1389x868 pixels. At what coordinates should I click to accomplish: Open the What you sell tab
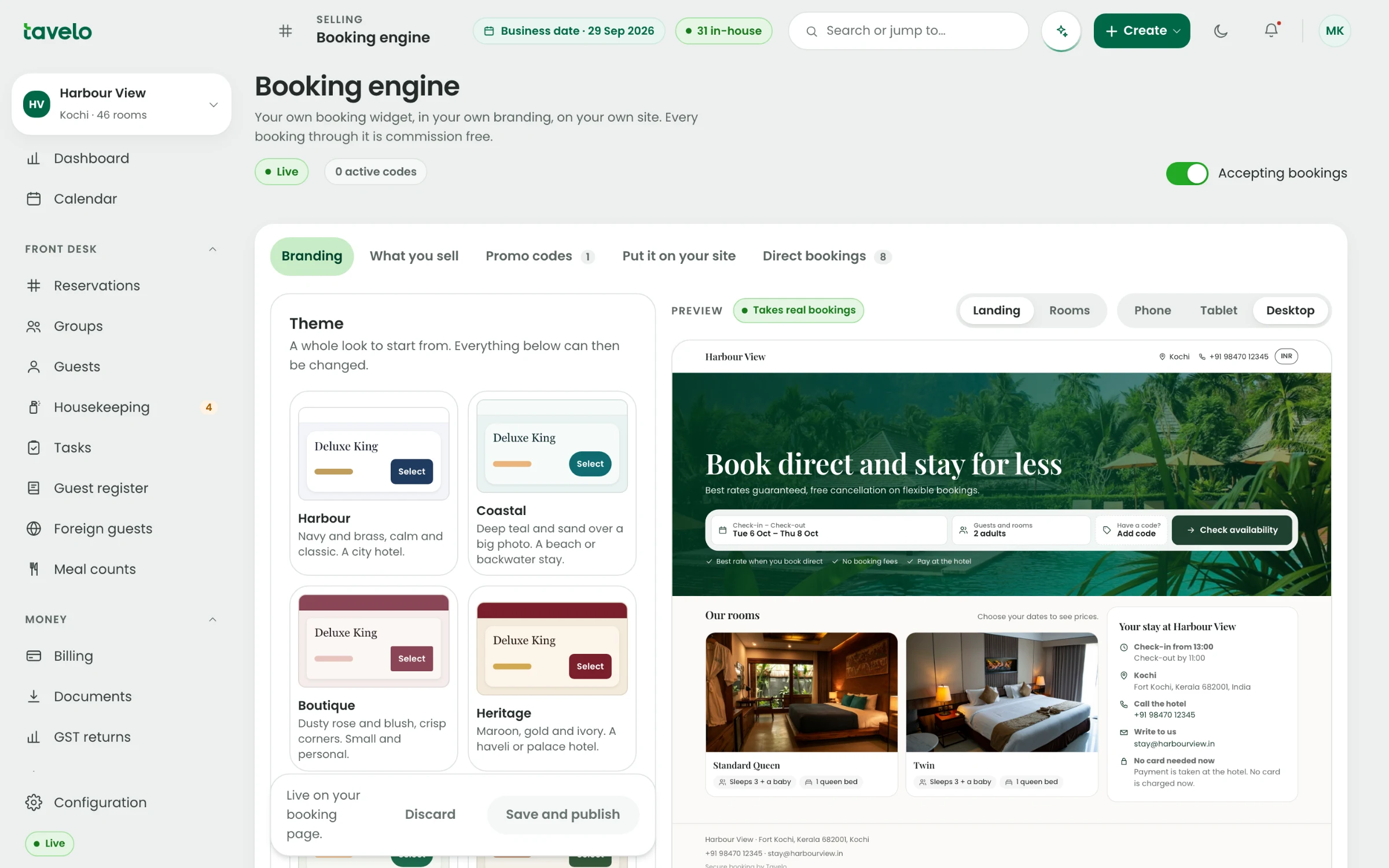click(414, 256)
